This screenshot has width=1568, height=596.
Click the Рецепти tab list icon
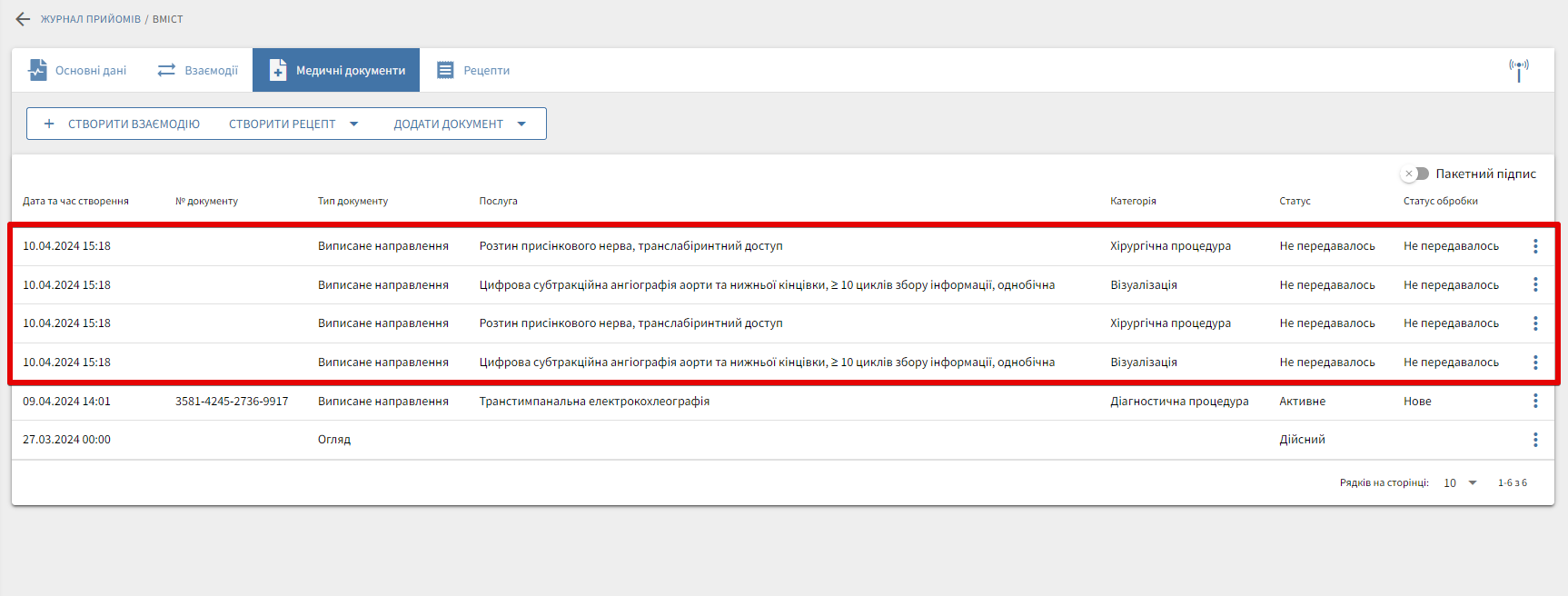point(445,70)
